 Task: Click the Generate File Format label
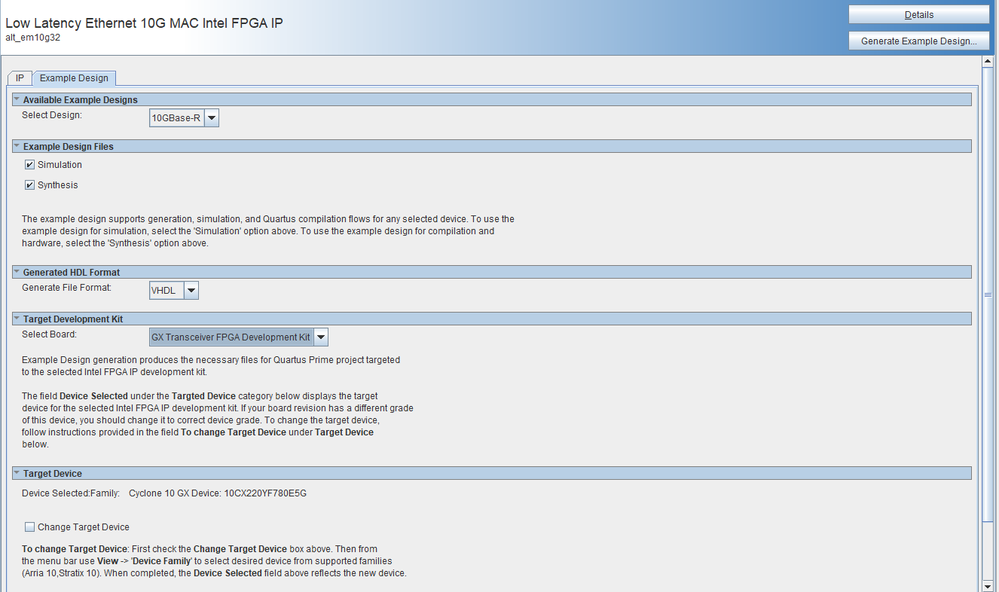(x=66, y=288)
